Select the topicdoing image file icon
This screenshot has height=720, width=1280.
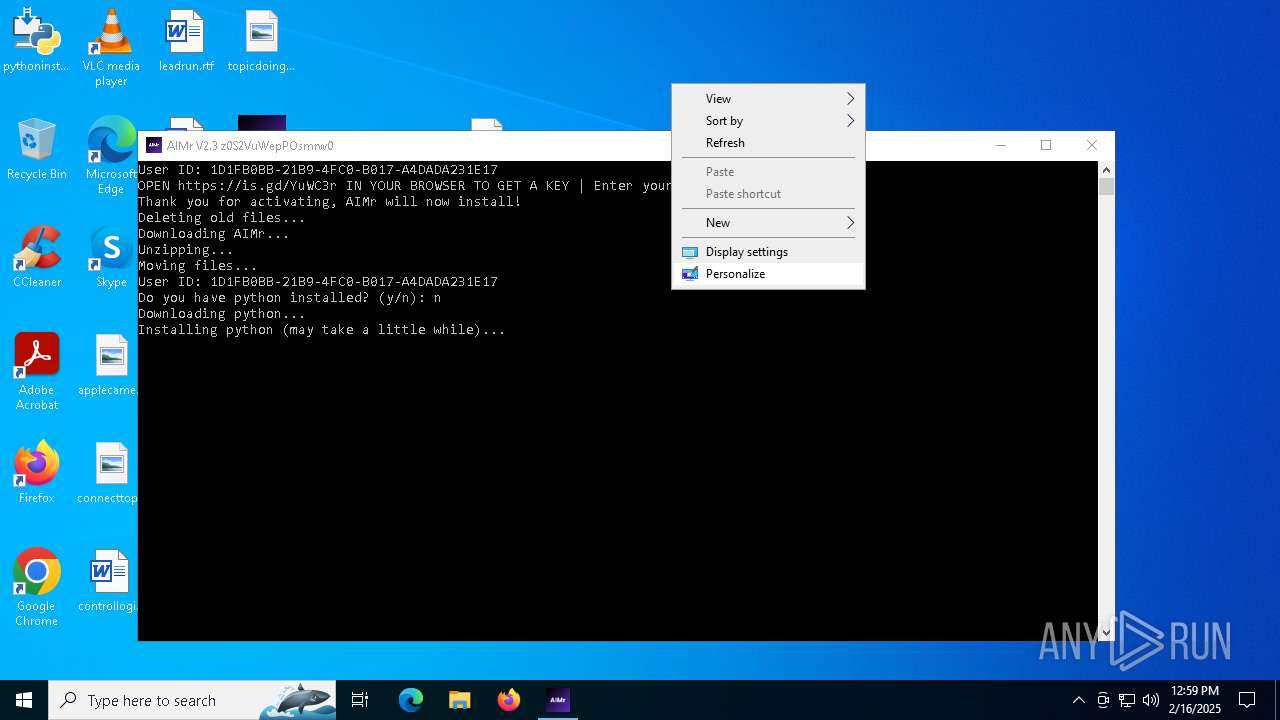pos(261,41)
